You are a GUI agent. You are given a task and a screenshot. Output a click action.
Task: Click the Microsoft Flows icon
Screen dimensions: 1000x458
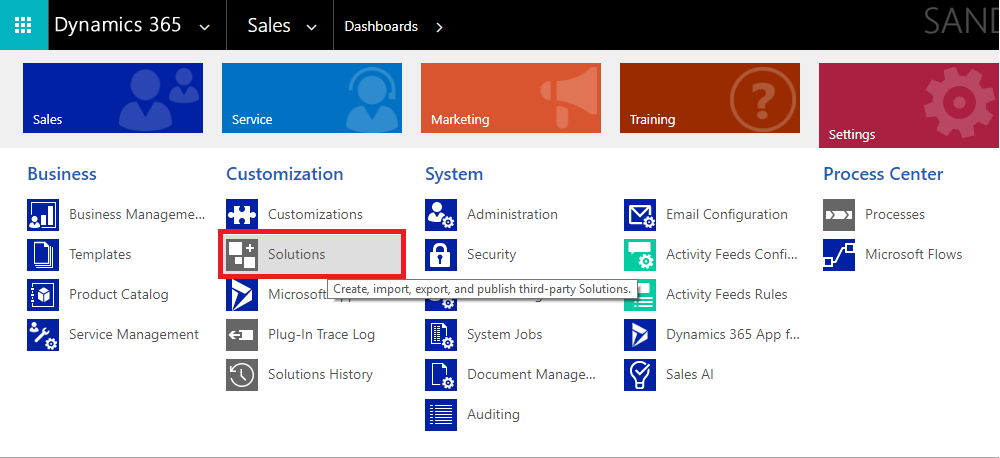[839, 255]
